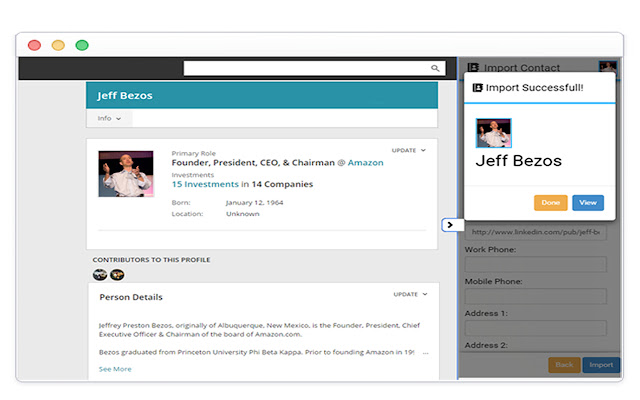
Task: Click the 'Person Details' heading
Action: [x=131, y=297]
